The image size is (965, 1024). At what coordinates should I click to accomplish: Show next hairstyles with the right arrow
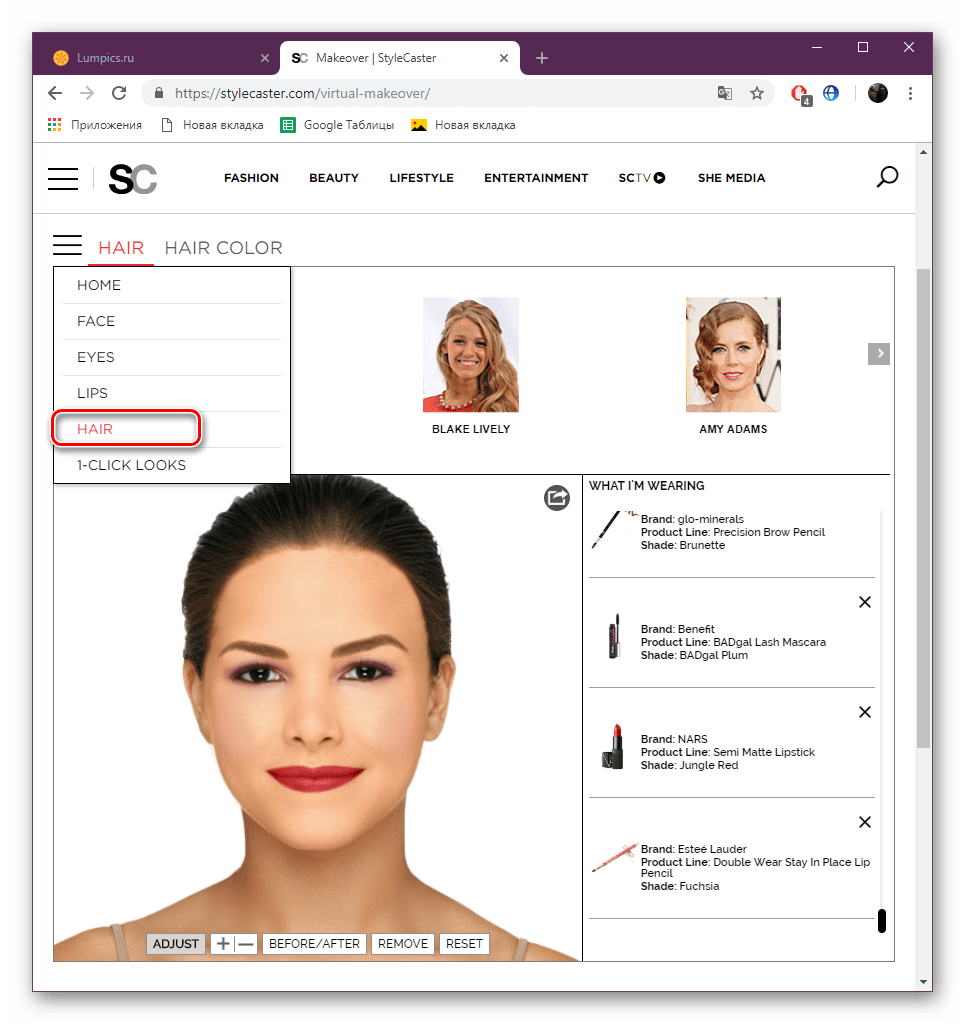tap(879, 353)
